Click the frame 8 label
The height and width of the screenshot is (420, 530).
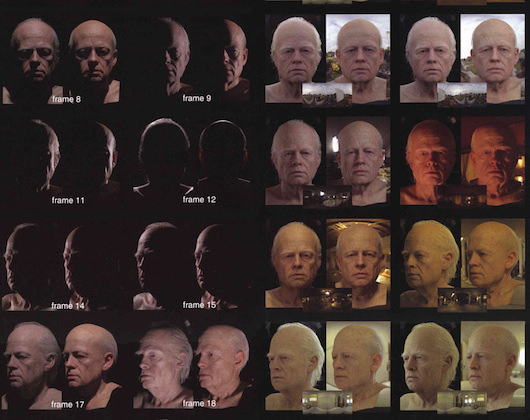(x=66, y=99)
